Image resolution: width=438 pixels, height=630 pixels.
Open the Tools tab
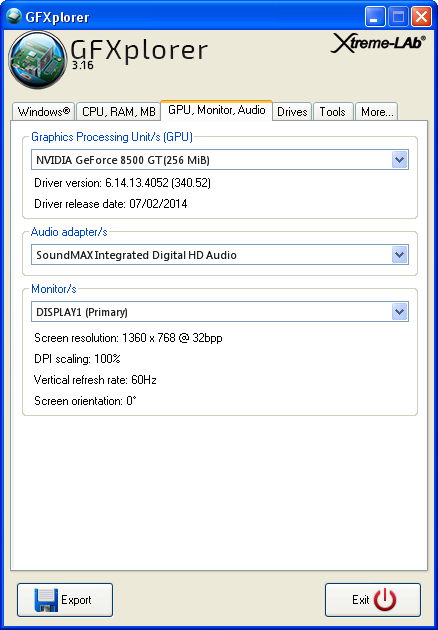coord(333,112)
